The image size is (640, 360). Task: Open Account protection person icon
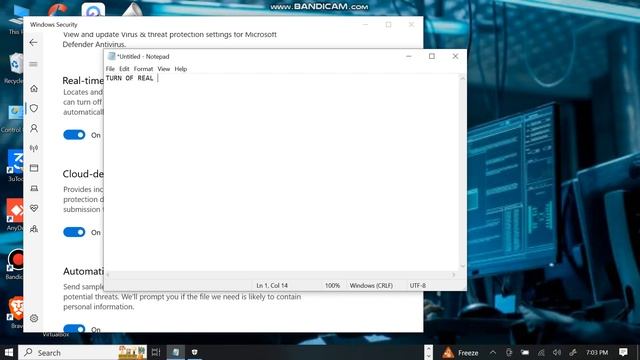pos(34,128)
